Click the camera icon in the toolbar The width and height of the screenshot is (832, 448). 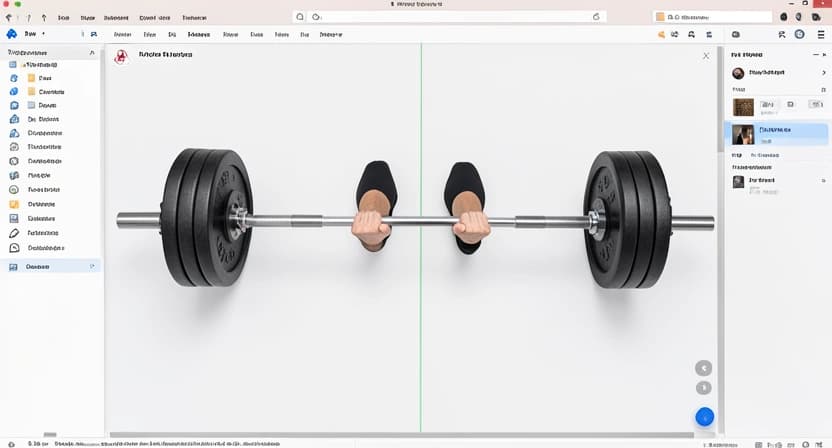pos(735,35)
